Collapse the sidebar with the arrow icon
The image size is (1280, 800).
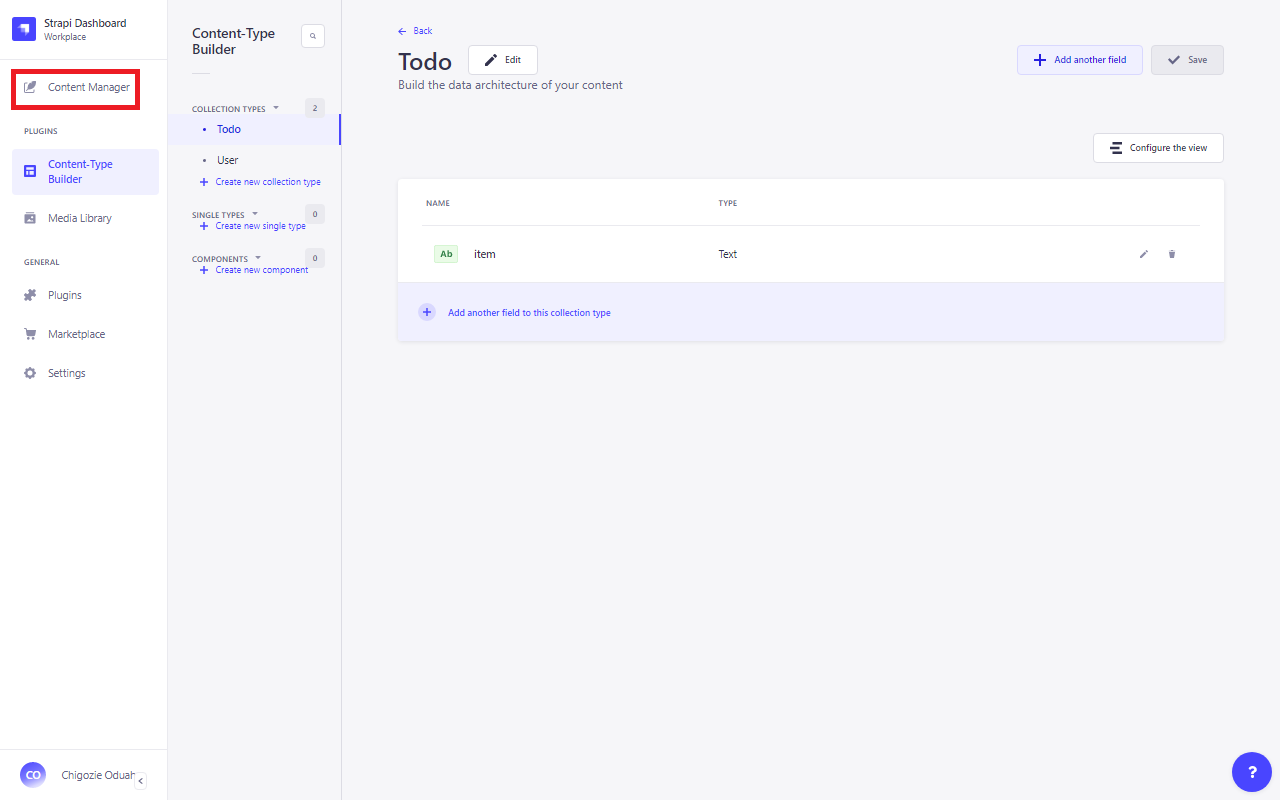click(141, 781)
